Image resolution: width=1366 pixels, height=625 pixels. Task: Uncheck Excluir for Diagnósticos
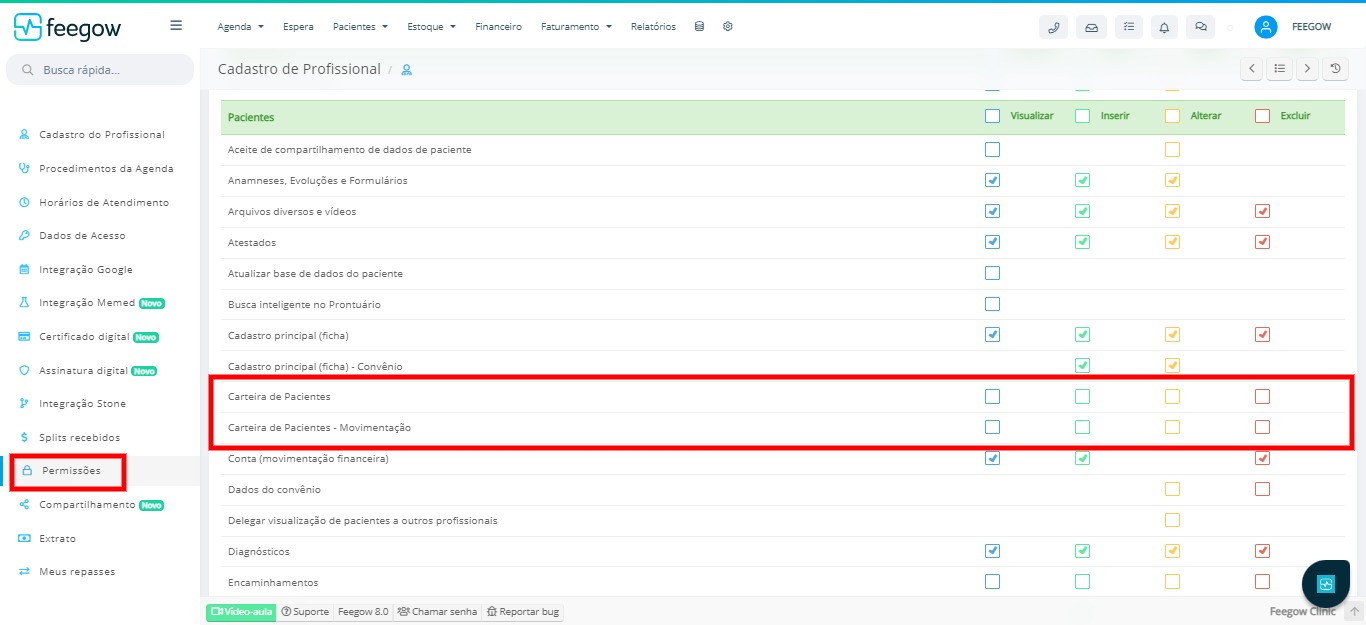click(1262, 551)
